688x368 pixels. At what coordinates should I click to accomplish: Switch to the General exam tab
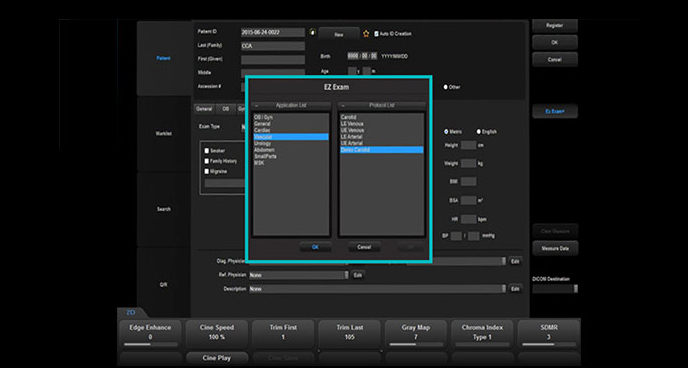click(204, 109)
